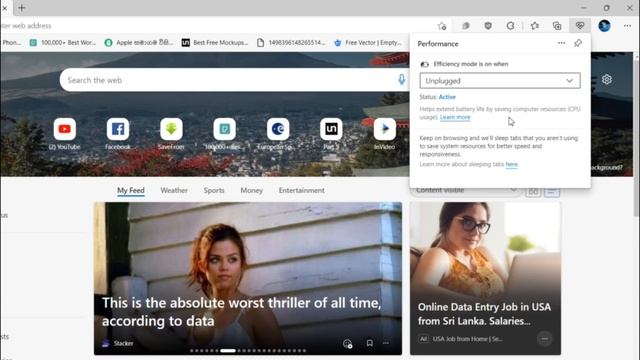640x360 pixels.
Task: Open the extensions icon beside the shield
Action: tap(466, 26)
